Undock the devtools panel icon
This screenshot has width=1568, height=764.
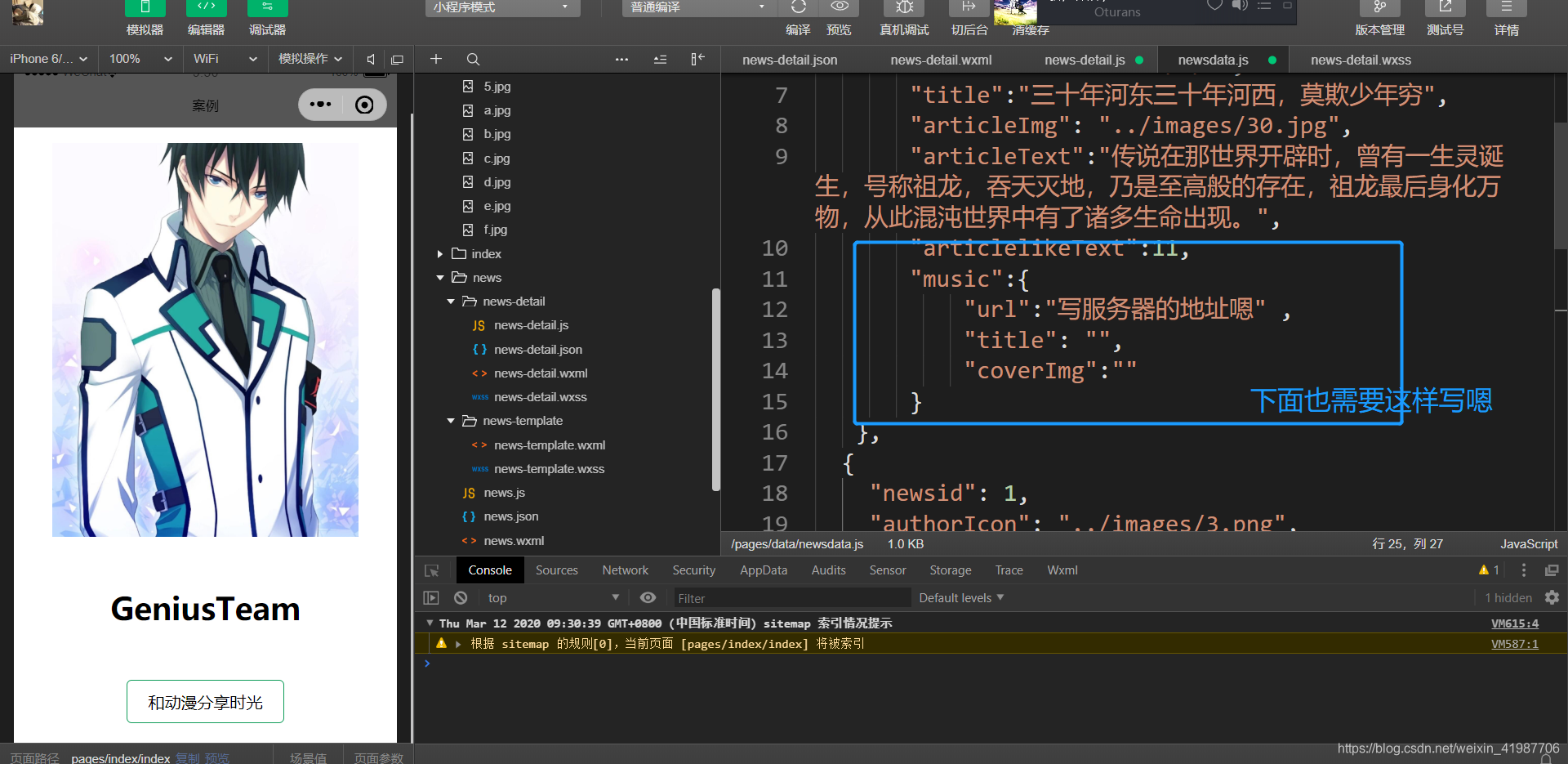pos(1552,570)
